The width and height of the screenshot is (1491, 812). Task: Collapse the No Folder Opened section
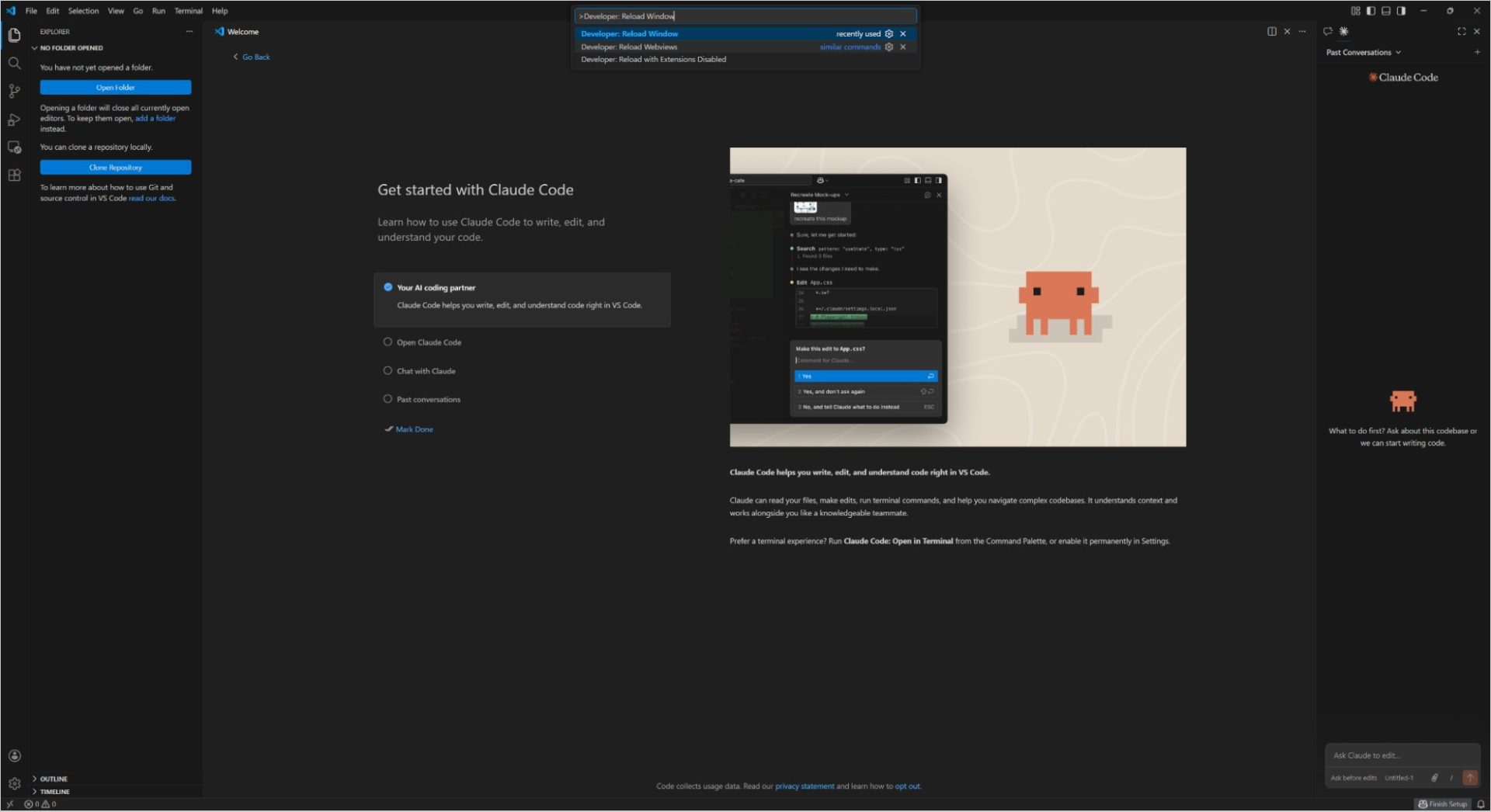35,47
